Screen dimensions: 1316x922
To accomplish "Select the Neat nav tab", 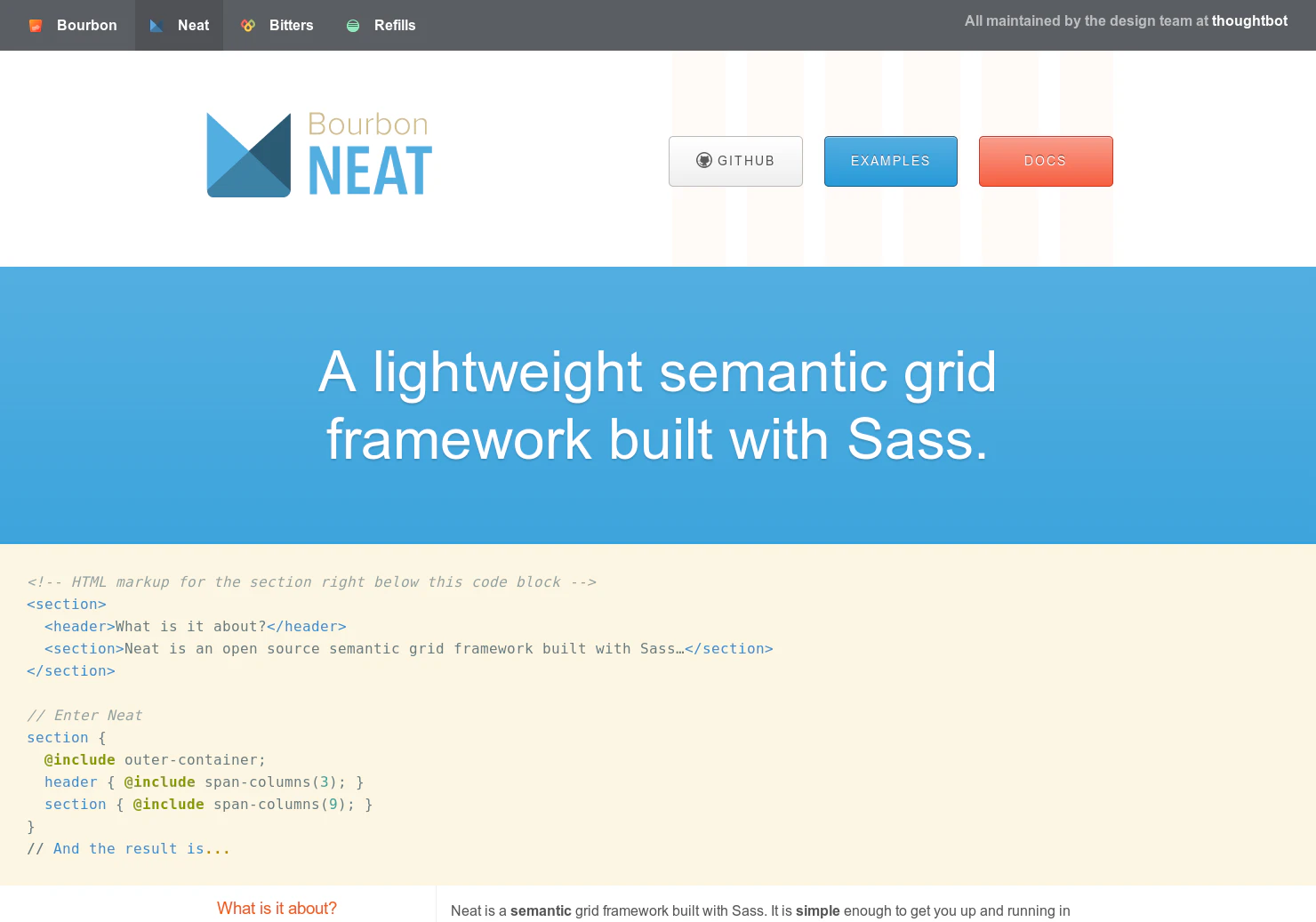I will click(x=180, y=25).
